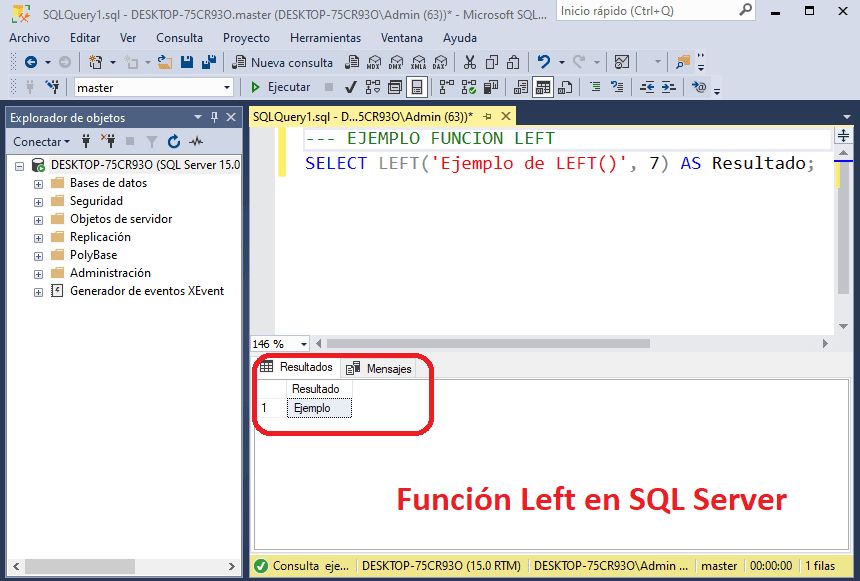This screenshot has width=860, height=581.
Task: Uncomment the selected lines icon
Action: pyautogui.click(x=617, y=87)
